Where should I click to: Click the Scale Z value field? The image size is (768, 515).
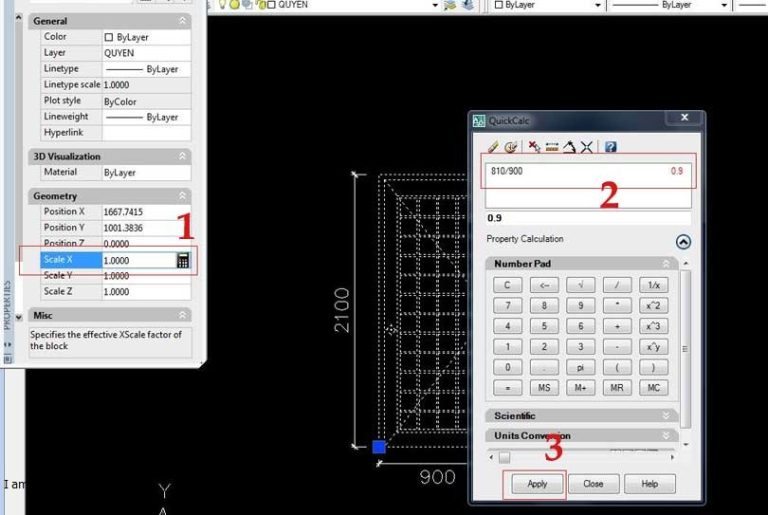(146, 292)
